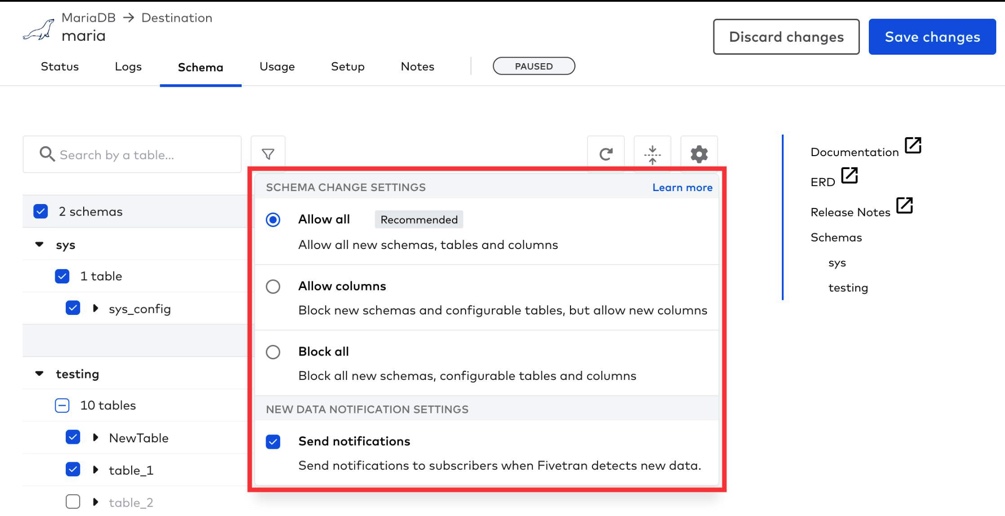Select the Allow all radio button
1005x516 pixels.
tap(273, 220)
